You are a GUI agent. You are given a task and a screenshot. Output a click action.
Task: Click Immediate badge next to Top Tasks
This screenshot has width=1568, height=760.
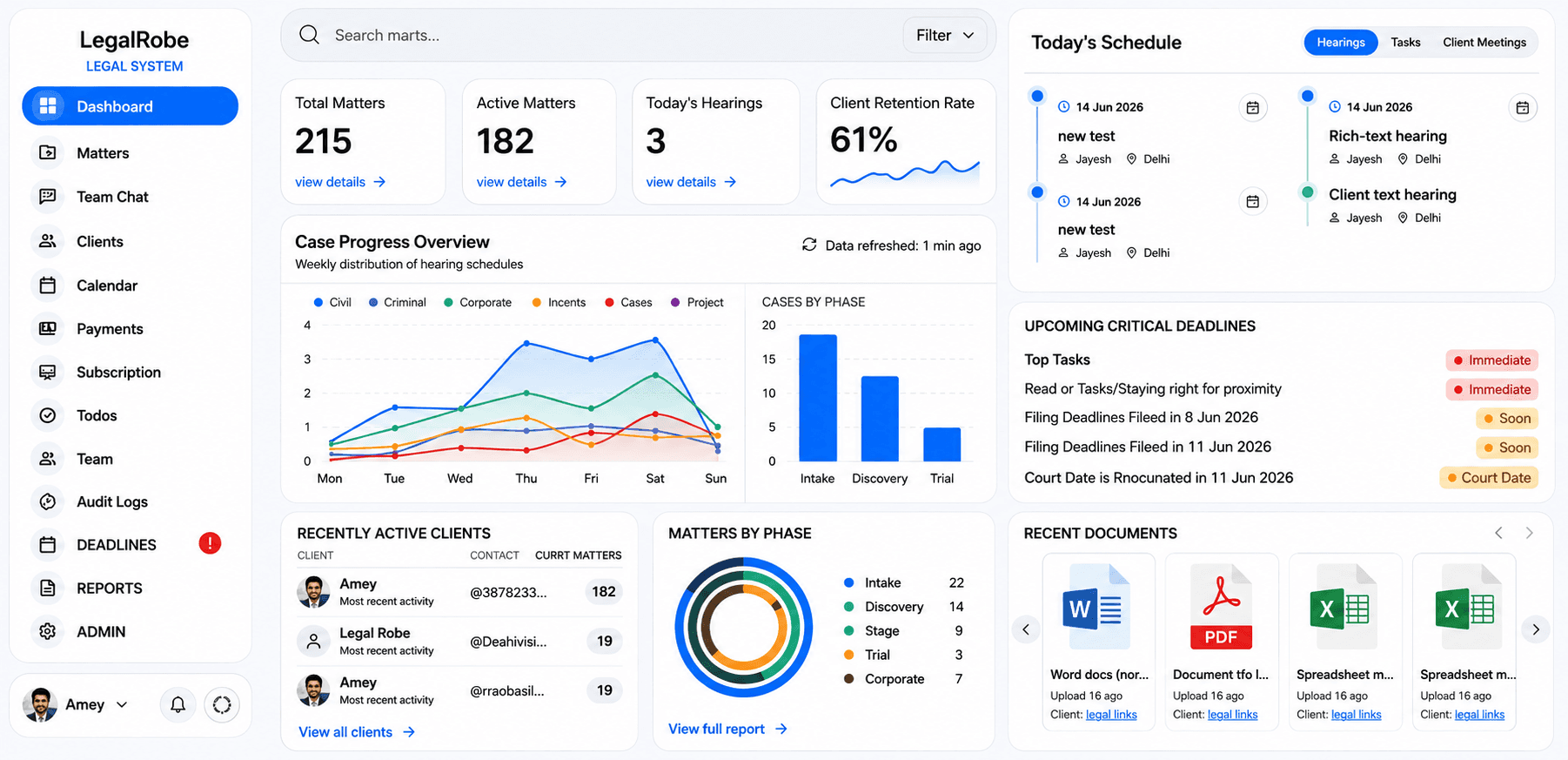(x=1492, y=360)
